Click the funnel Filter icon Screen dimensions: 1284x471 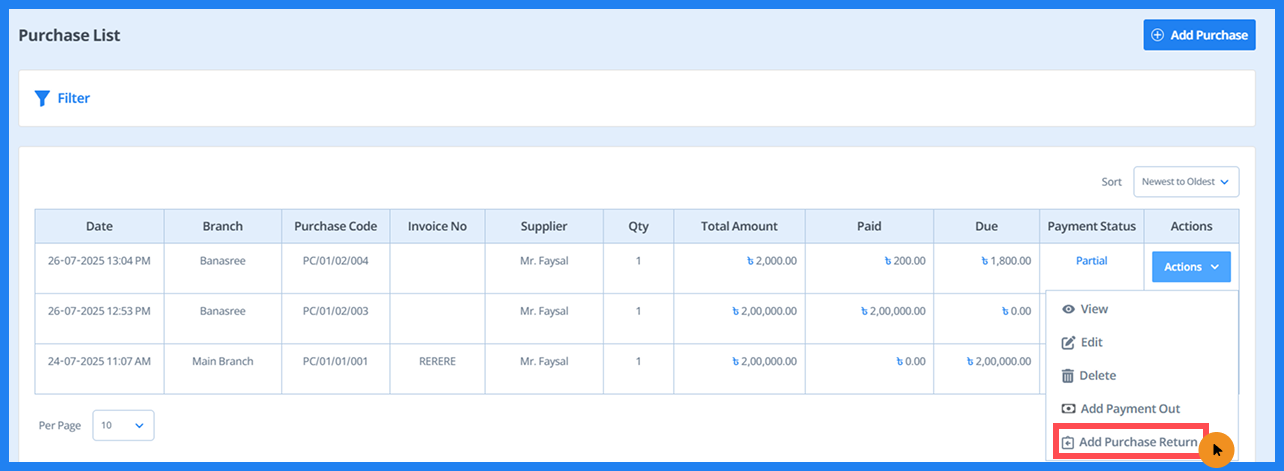(42, 98)
